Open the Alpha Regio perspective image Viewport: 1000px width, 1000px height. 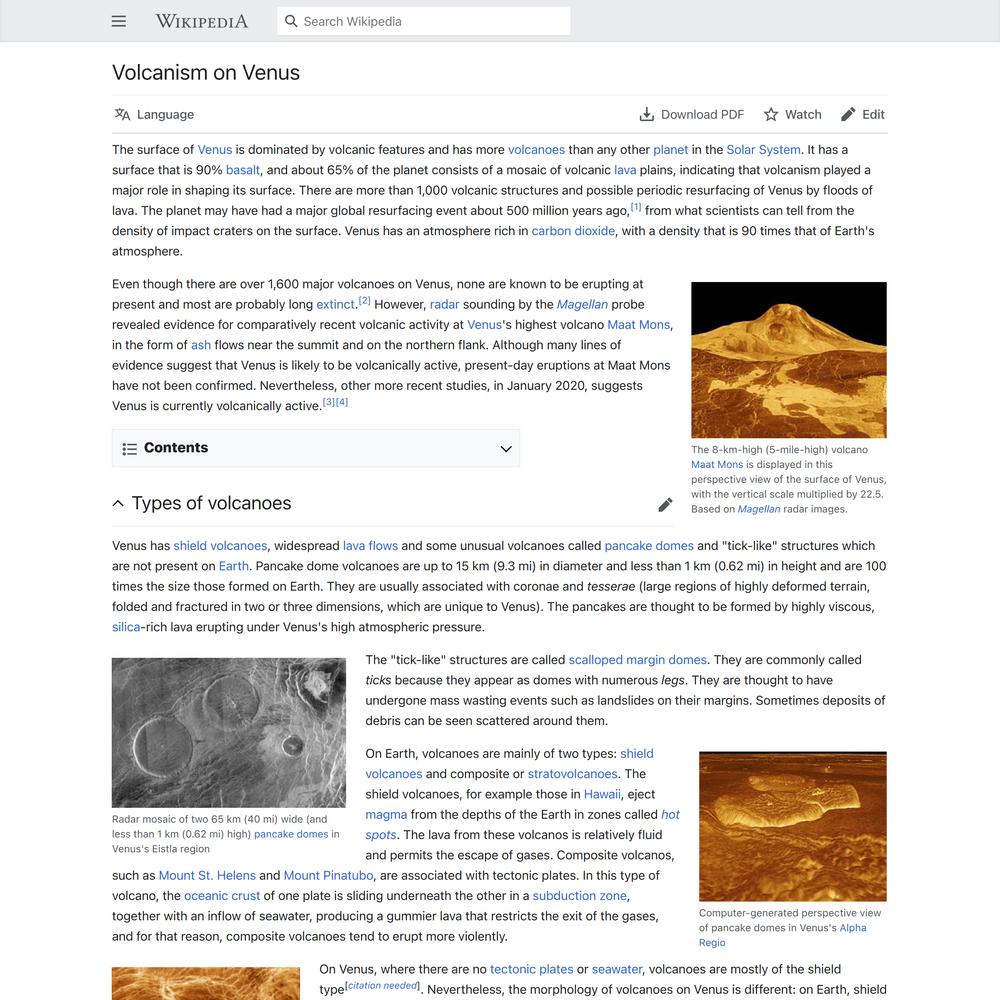pos(792,826)
